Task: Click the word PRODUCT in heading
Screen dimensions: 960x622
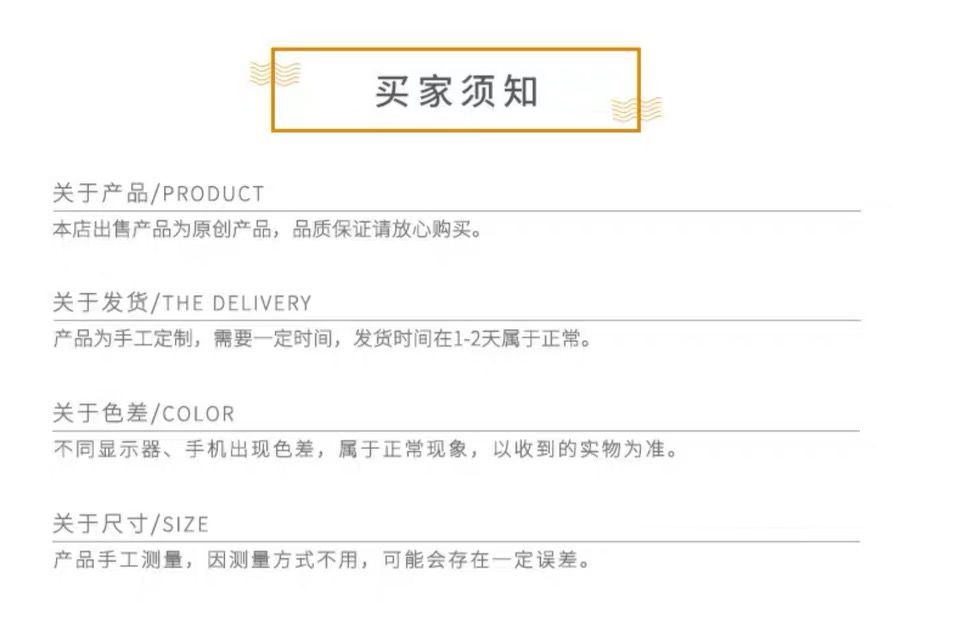Action: click(x=213, y=194)
